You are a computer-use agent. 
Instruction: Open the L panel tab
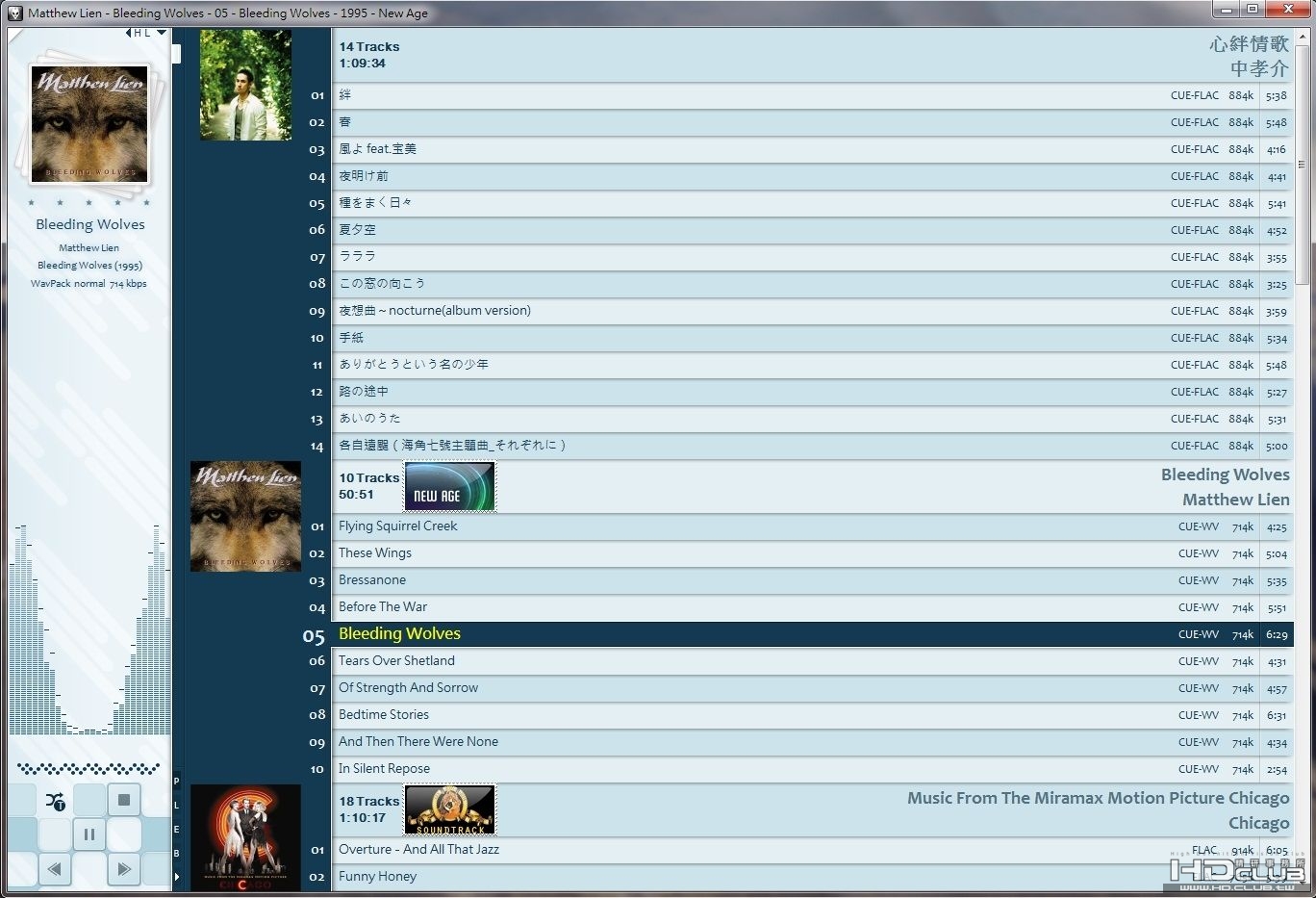[177, 805]
